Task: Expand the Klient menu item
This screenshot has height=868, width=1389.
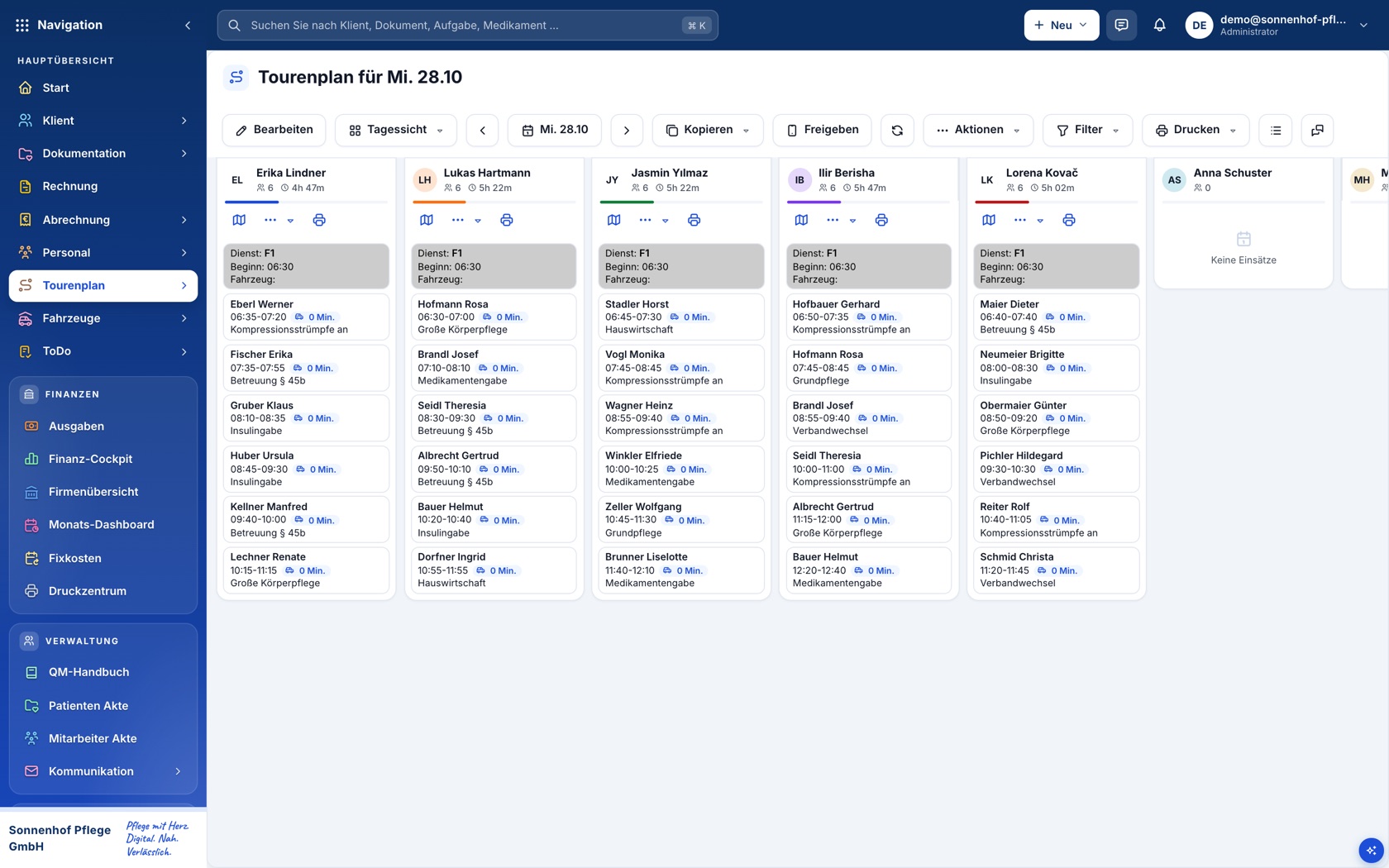Action: point(103,121)
